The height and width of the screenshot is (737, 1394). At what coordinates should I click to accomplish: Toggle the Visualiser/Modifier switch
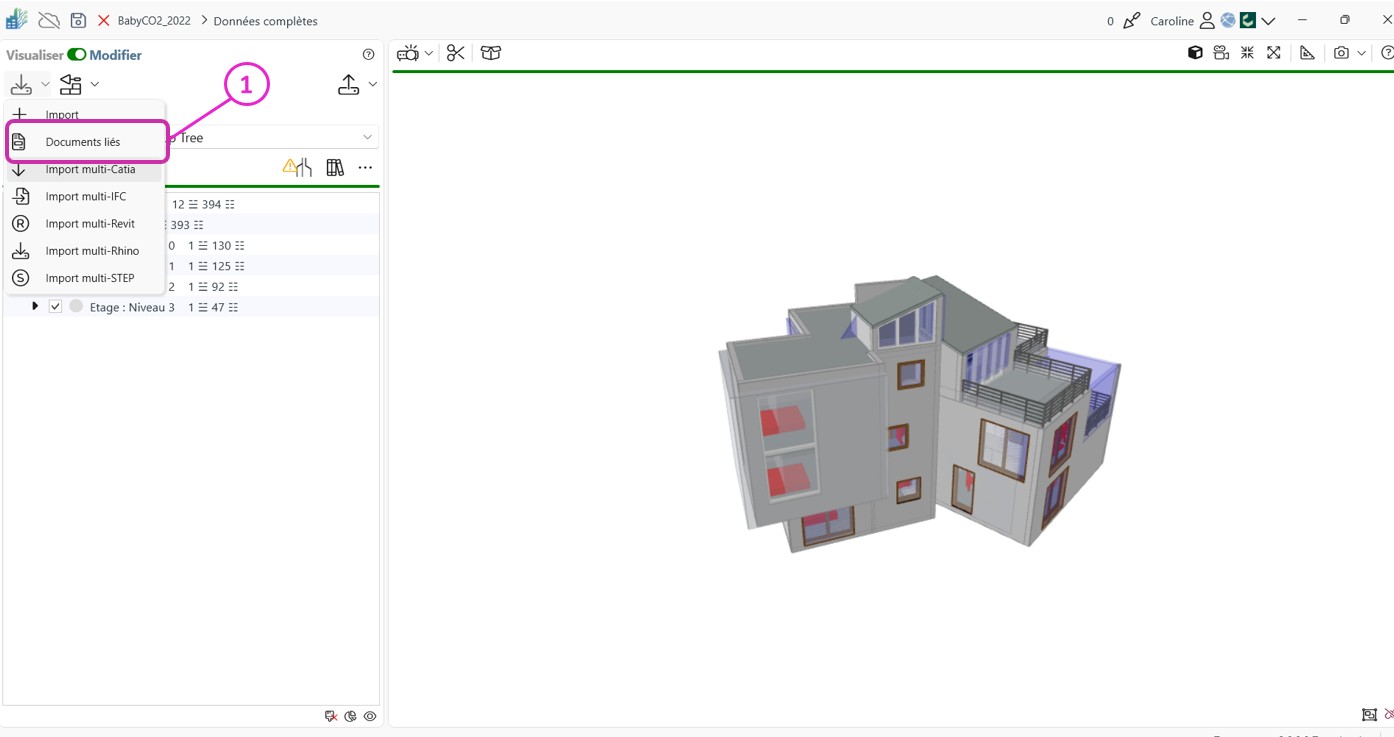[x=77, y=55]
